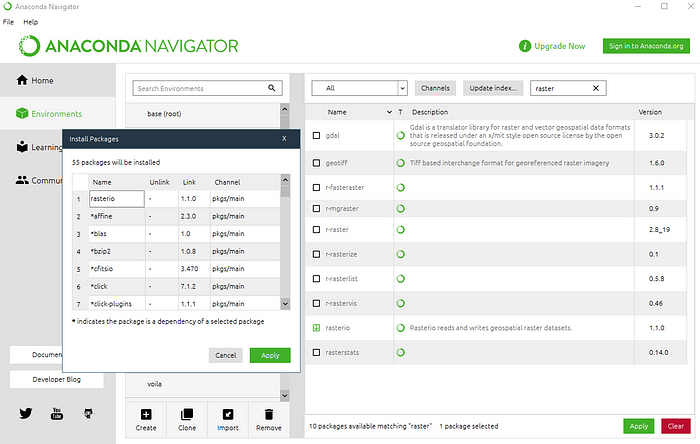Unmark the rasterio package checkbox

pyautogui.click(x=317, y=328)
